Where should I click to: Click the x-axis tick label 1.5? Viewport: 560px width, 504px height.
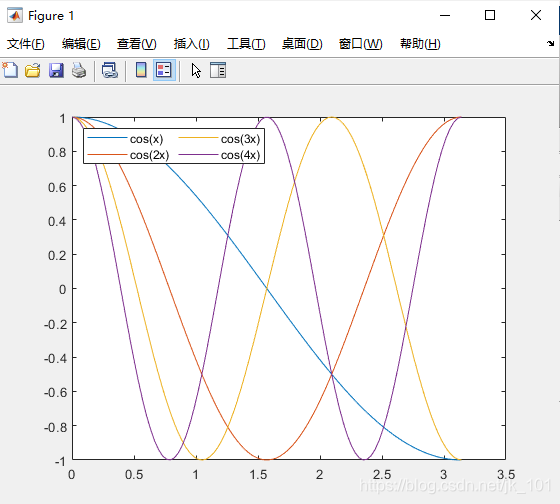258,474
